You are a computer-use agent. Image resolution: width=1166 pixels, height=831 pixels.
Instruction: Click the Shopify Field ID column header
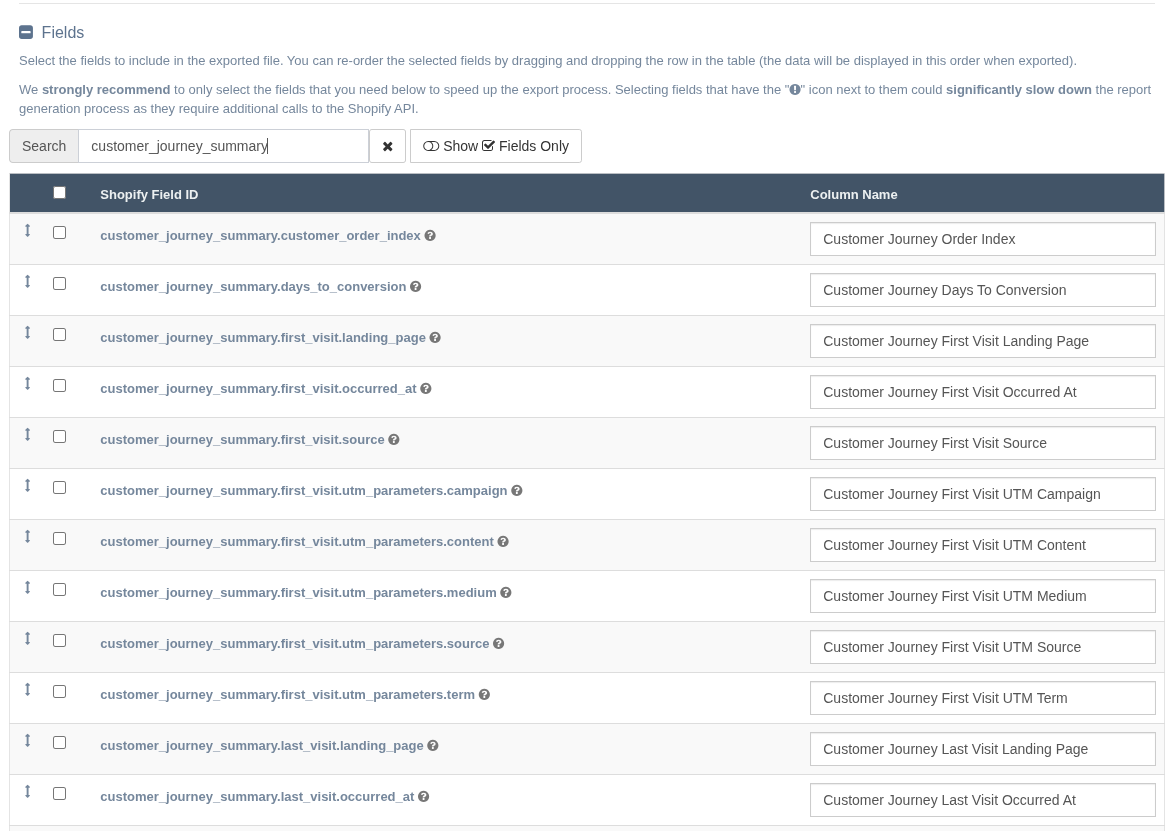pyautogui.click(x=149, y=195)
